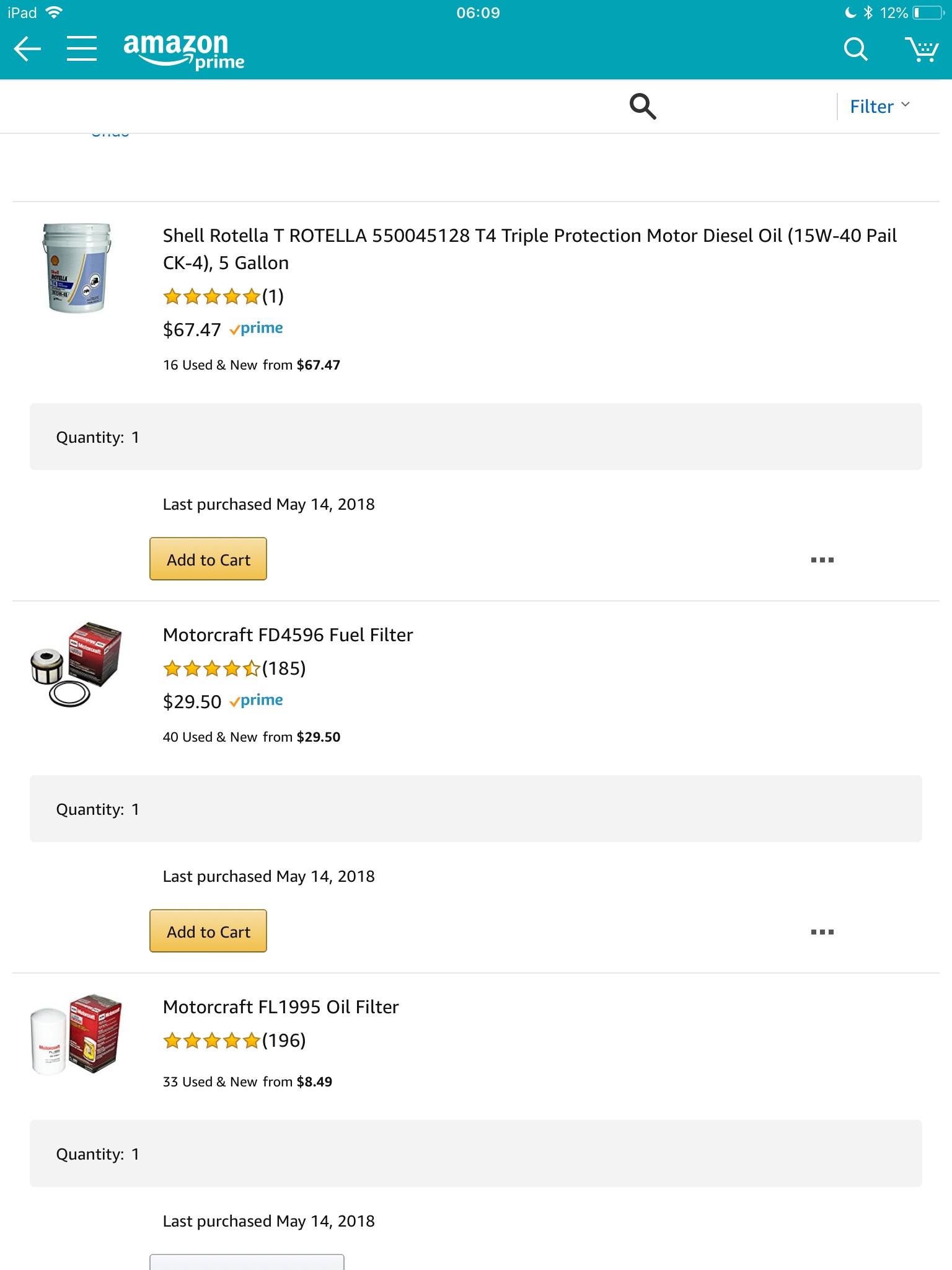952x1270 pixels.
Task: Change quantity for Motorcraft FL1995 Oil Filter
Action: [475, 1154]
